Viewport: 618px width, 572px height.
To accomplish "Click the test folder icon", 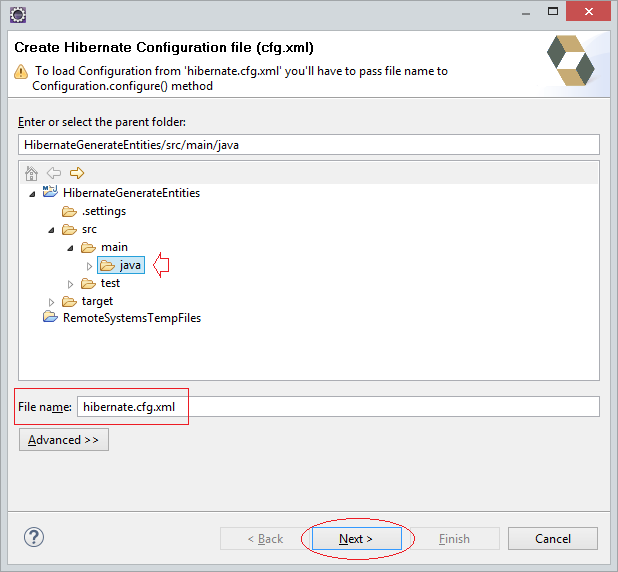I will pyautogui.click(x=88, y=283).
